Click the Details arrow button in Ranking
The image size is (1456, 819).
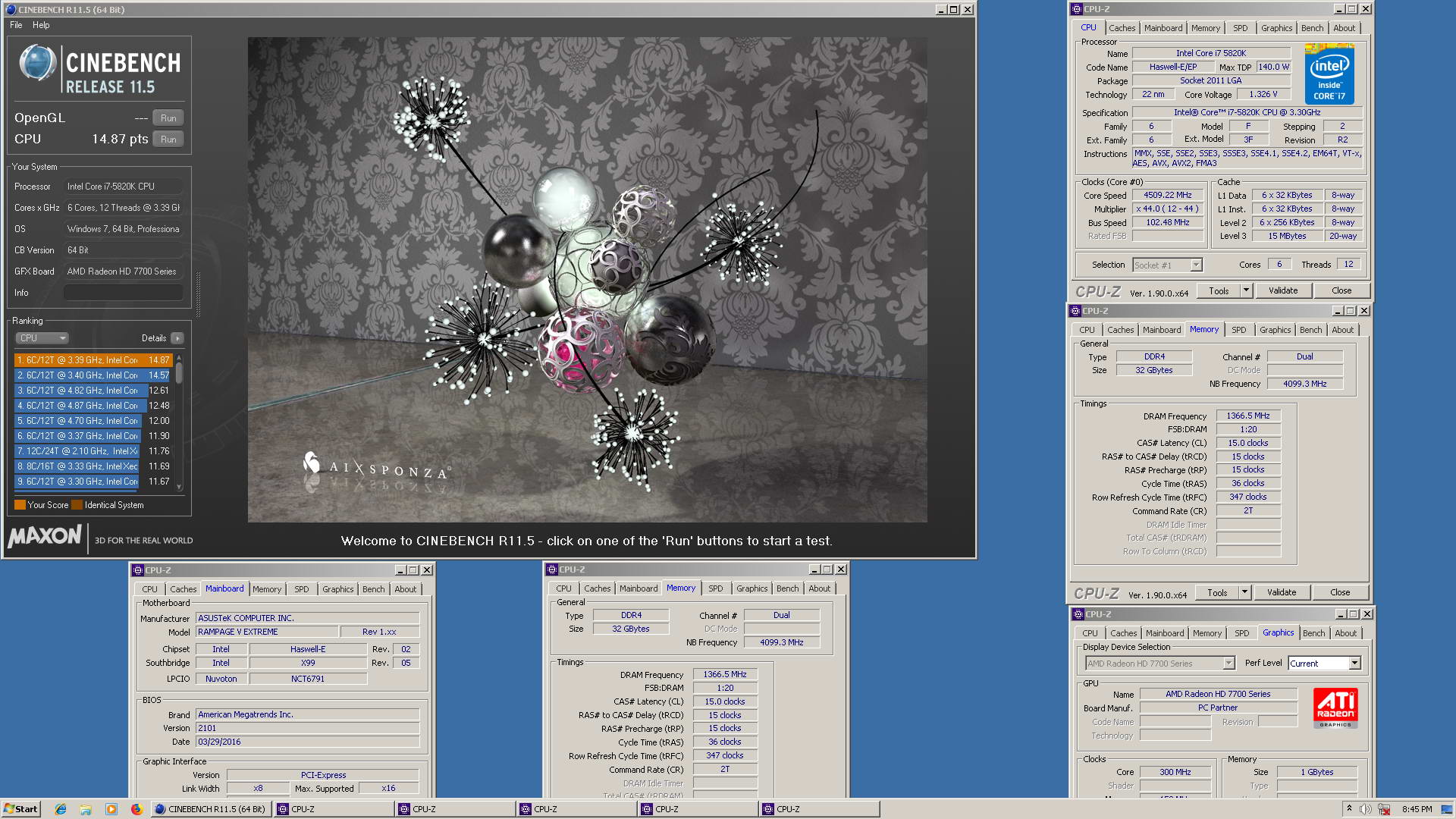177,338
